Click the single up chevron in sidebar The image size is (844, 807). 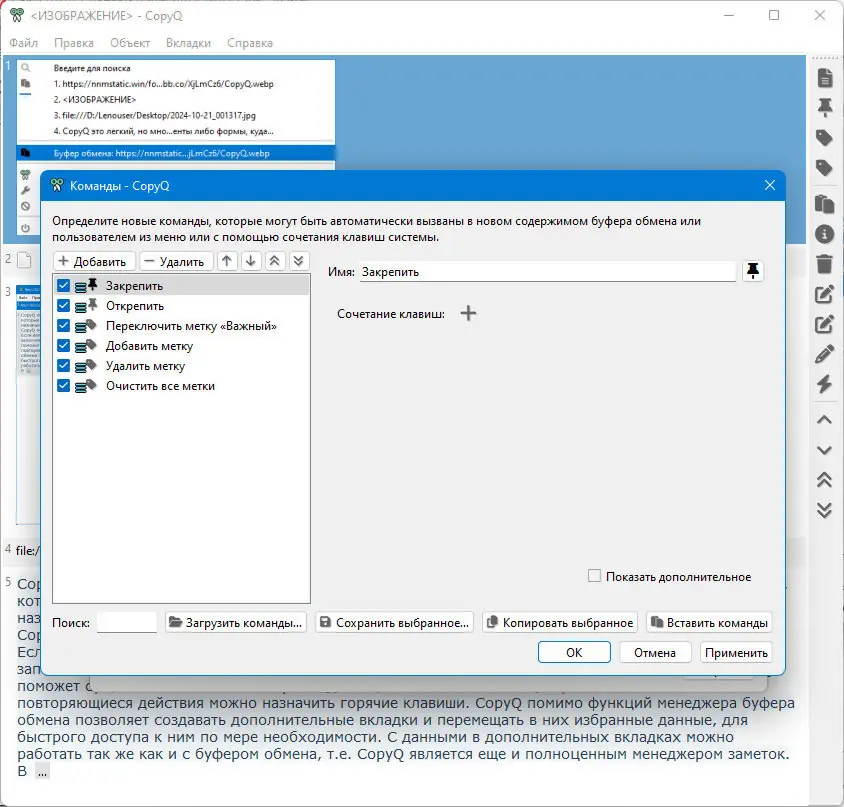click(825, 420)
